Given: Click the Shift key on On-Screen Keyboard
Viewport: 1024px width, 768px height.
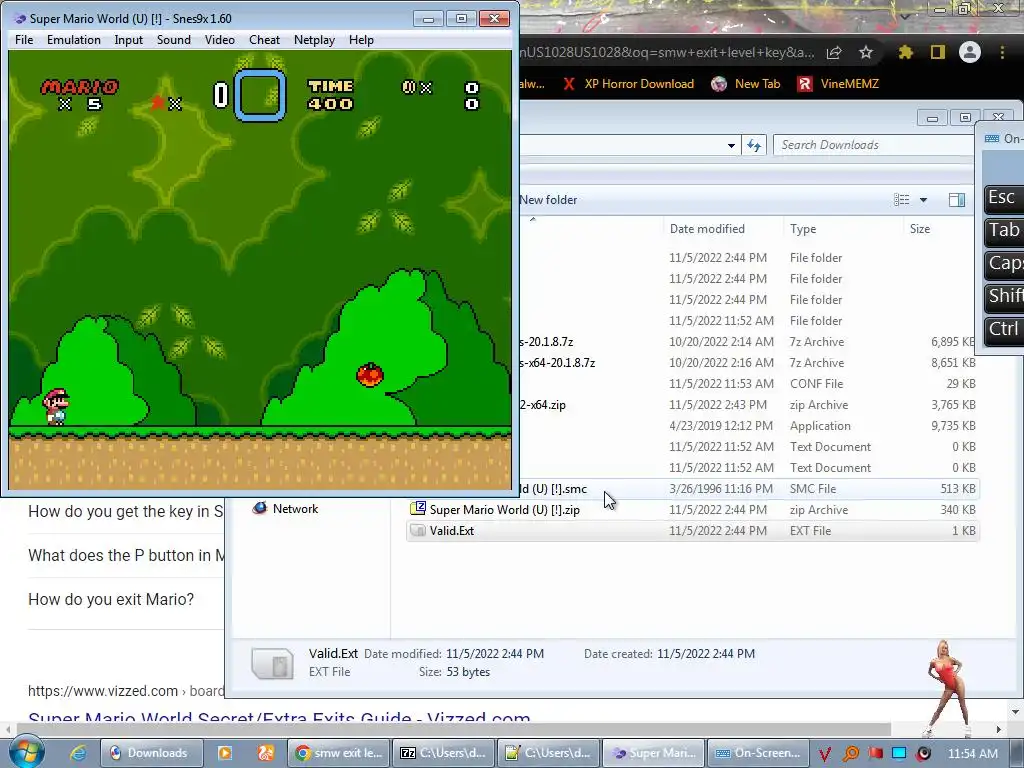Looking at the screenshot, I should pyautogui.click(x=1004, y=296).
